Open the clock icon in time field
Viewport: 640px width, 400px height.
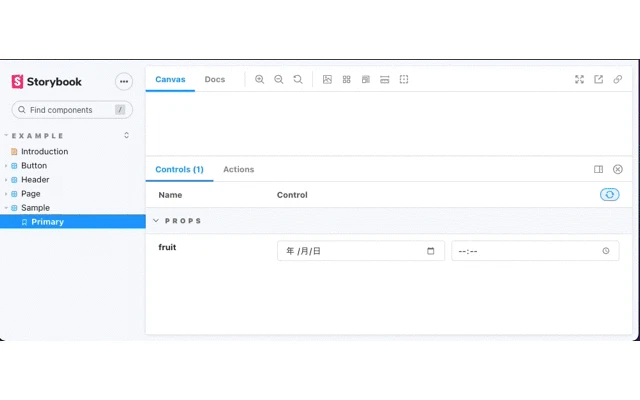click(606, 251)
